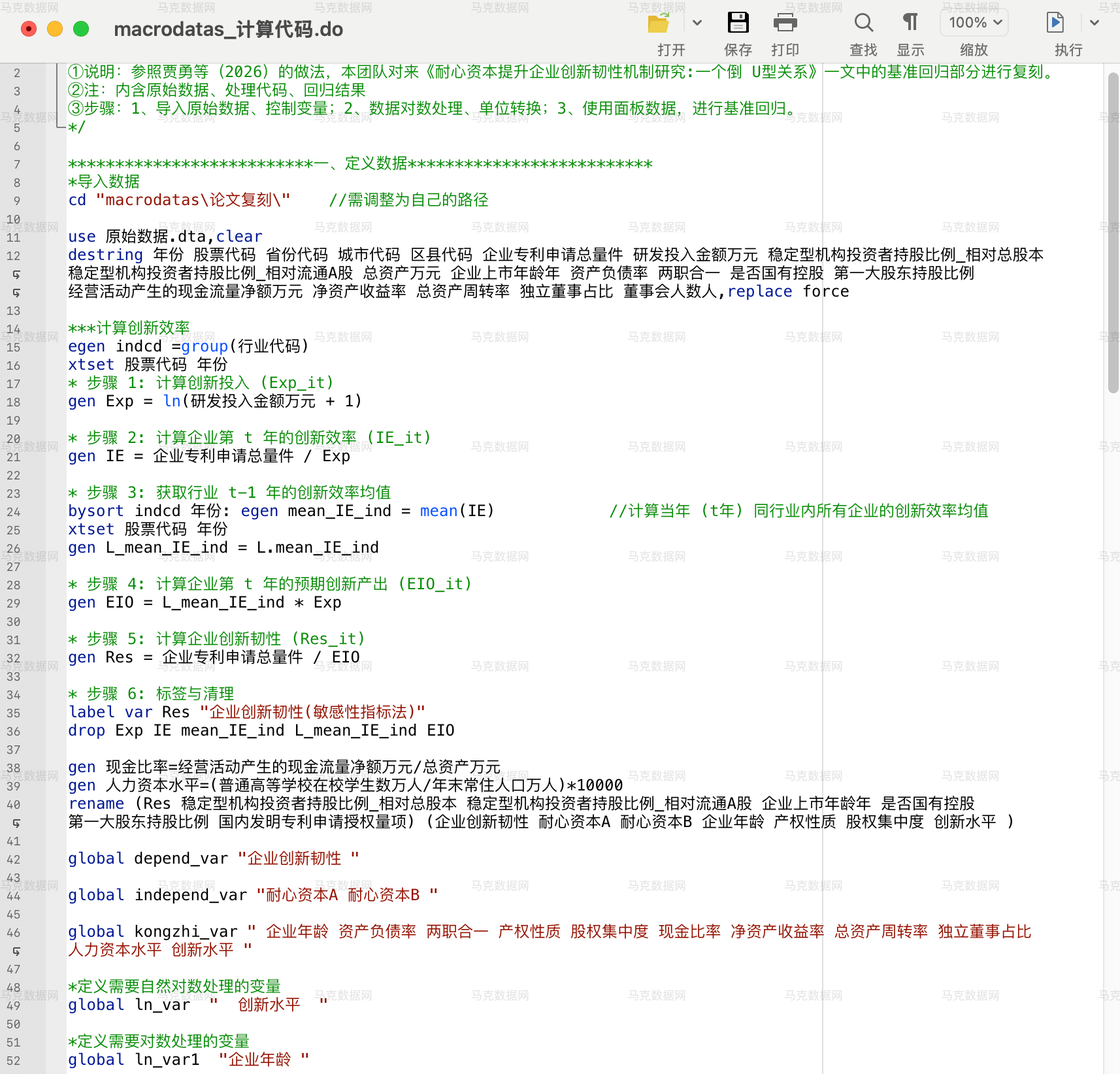Print the document with the 打印 icon
1120x1074 pixels.
coord(785,23)
